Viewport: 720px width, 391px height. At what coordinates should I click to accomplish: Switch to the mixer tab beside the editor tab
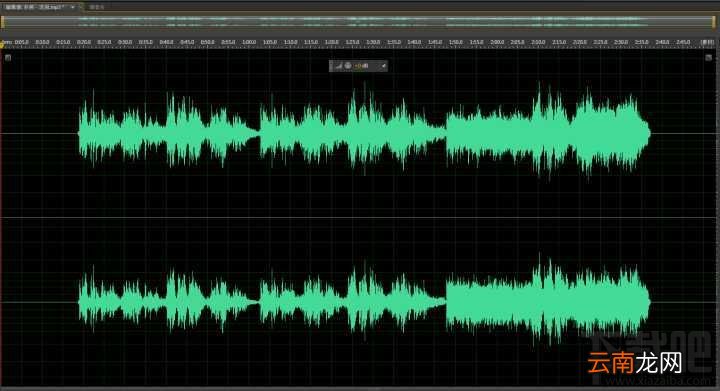[96, 7]
